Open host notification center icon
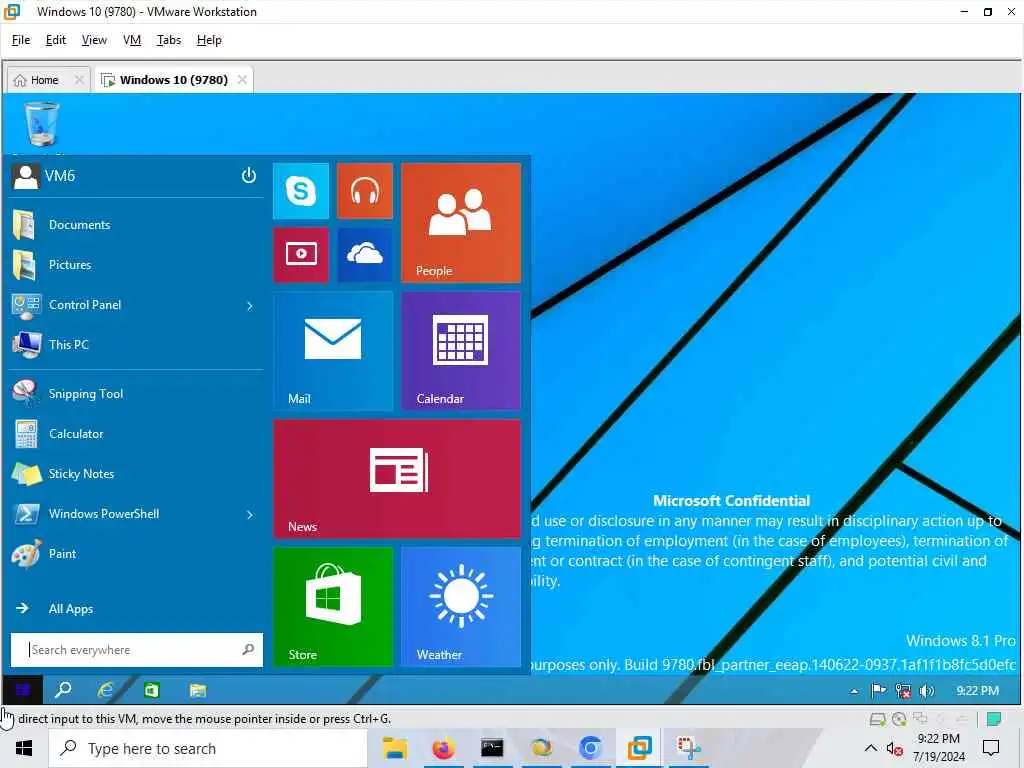 point(991,748)
